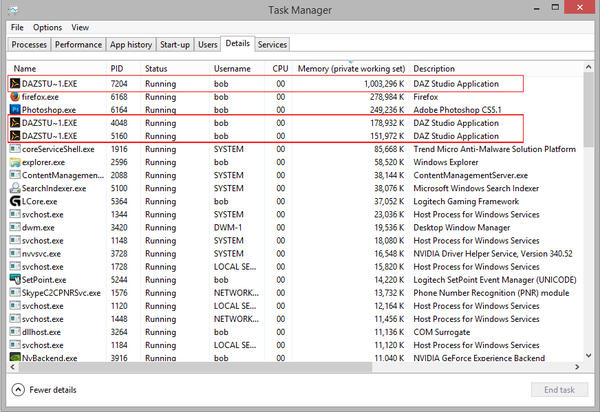
Task: Open the Options menu
Action: (47, 28)
